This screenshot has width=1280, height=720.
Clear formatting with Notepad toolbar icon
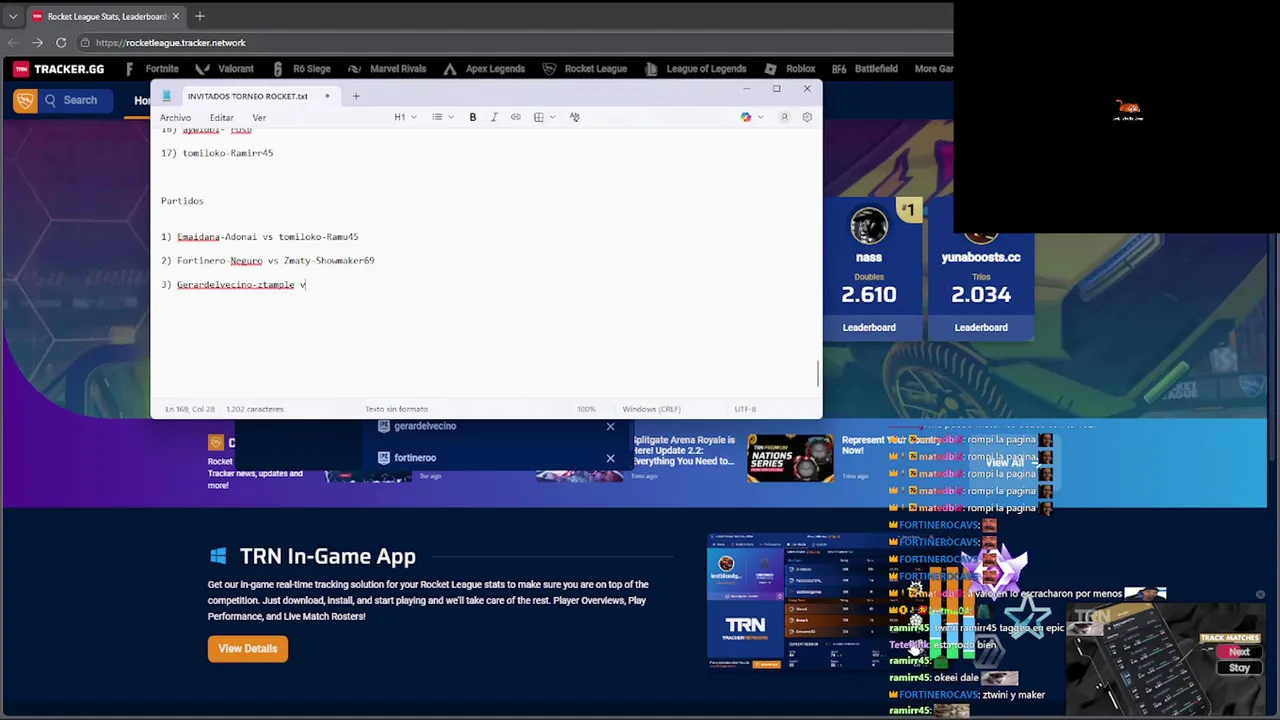(x=574, y=117)
